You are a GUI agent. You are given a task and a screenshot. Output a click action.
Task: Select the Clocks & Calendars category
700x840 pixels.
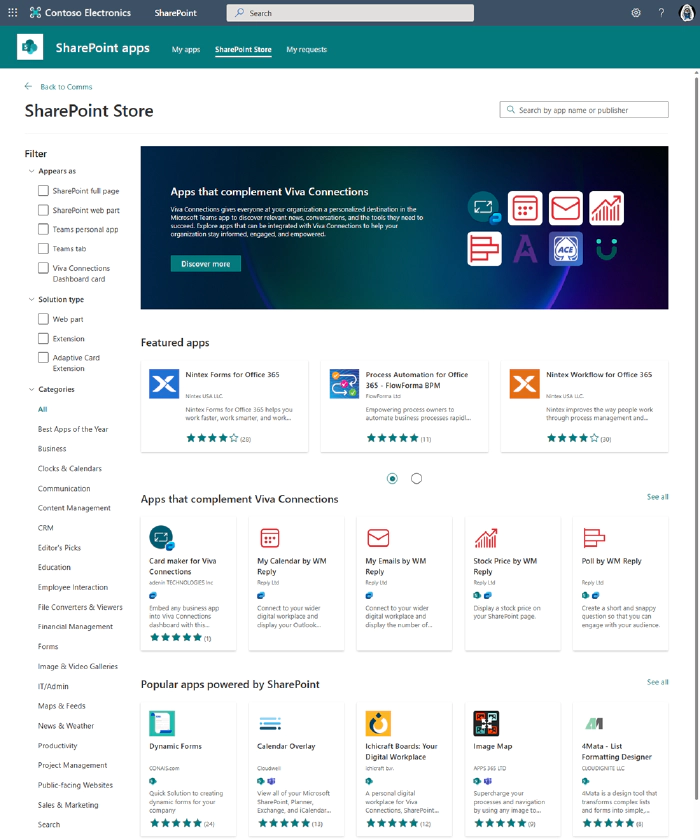click(x=70, y=468)
